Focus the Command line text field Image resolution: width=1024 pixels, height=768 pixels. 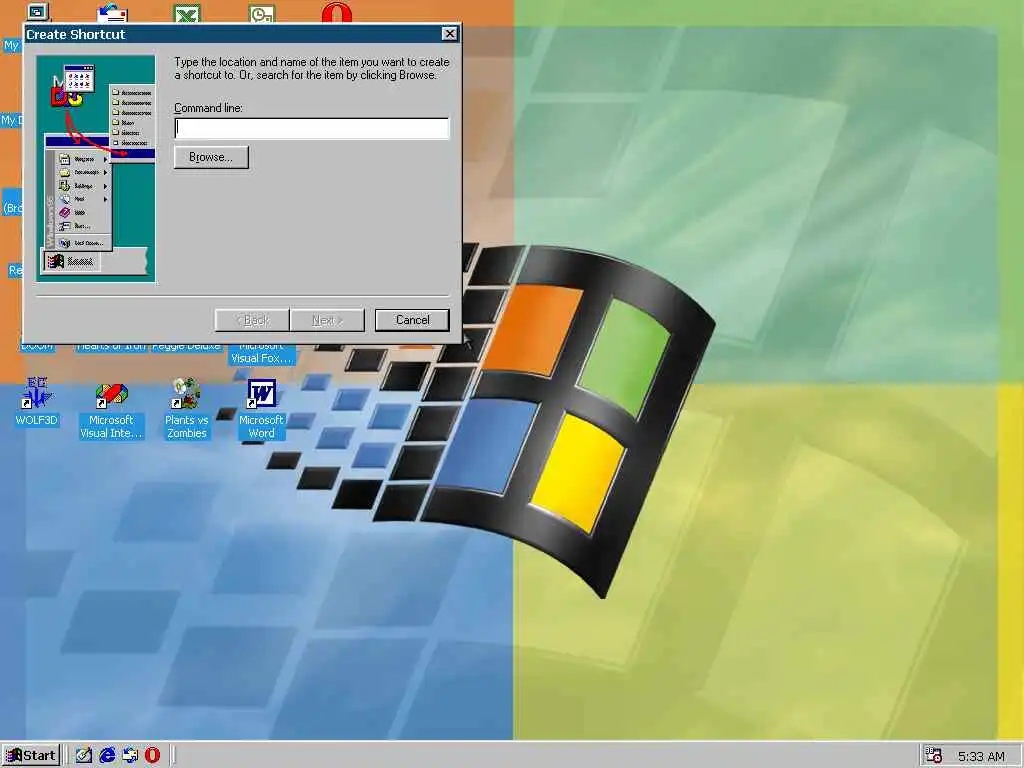[x=312, y=128]
